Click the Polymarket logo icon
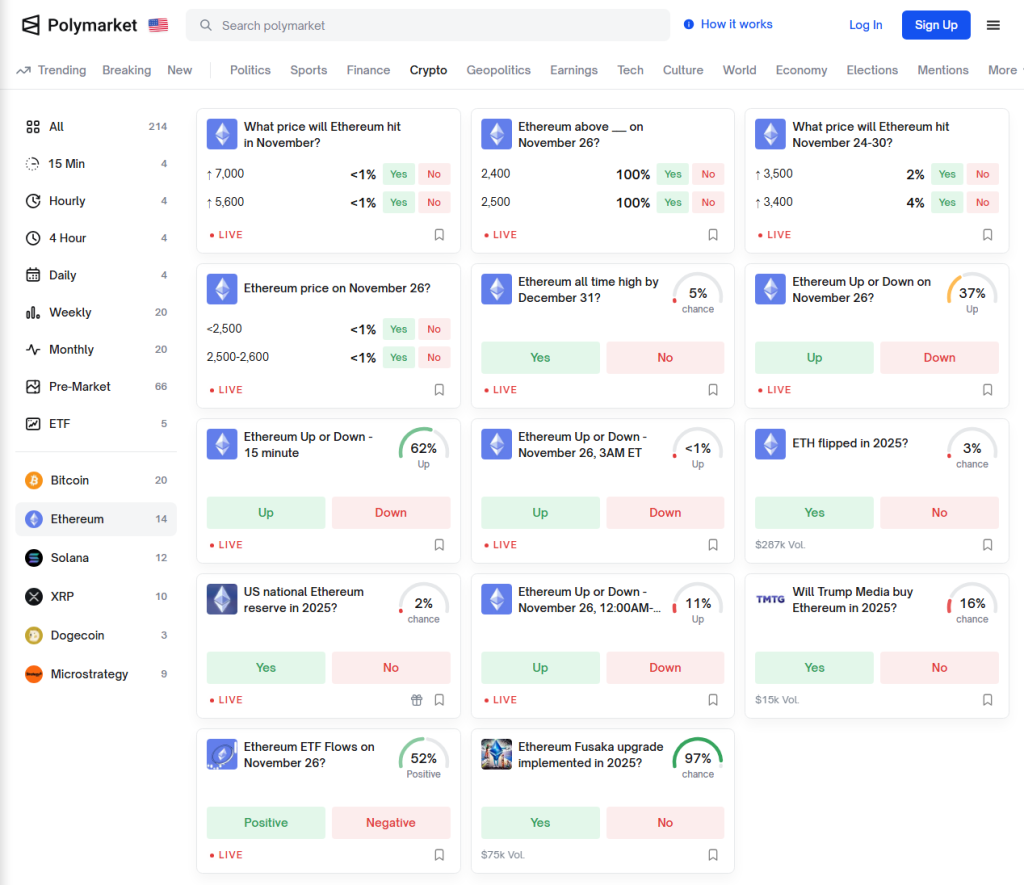 click(x=31, y=25)
